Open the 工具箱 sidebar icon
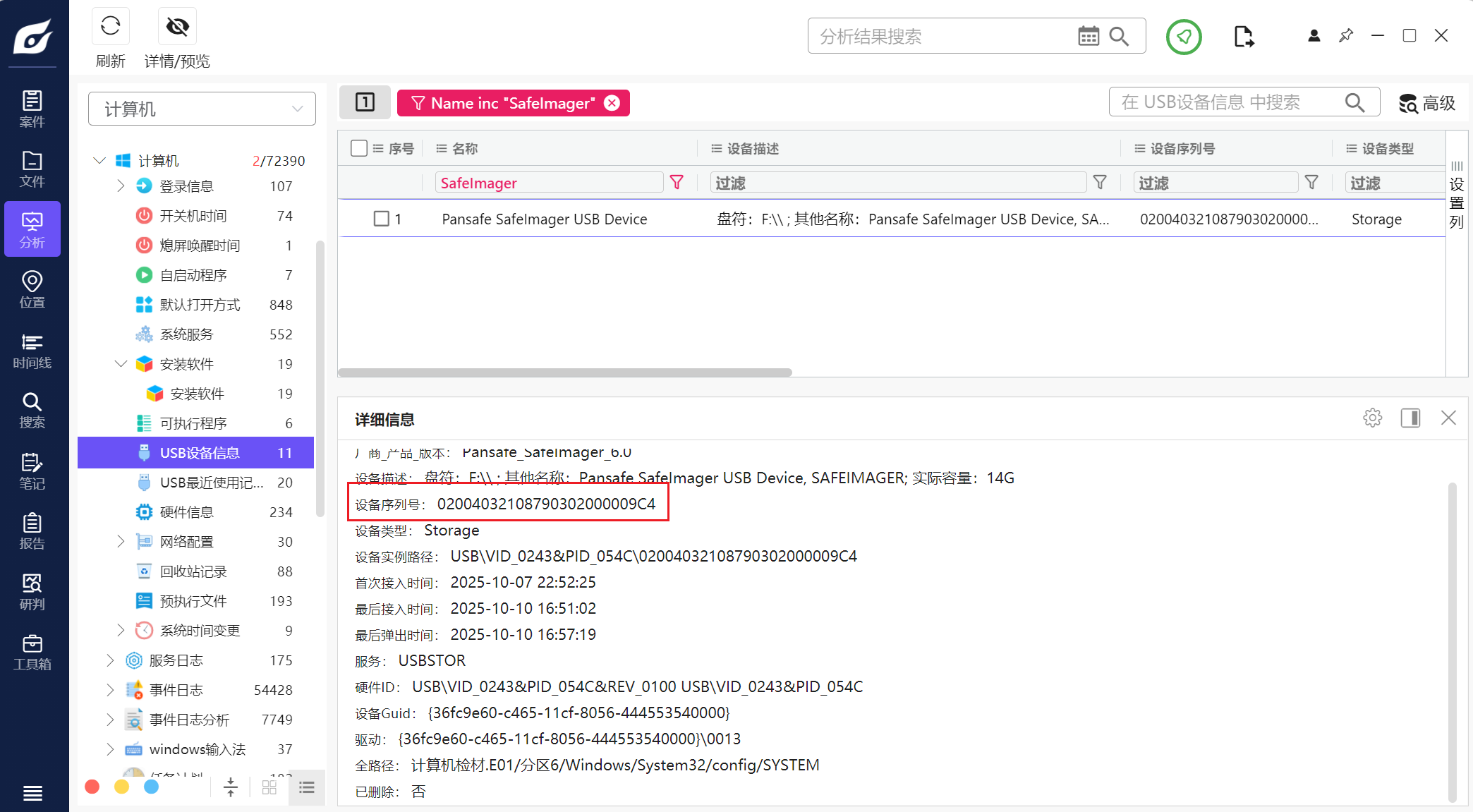1473x812 pixels. pos(32,652)
